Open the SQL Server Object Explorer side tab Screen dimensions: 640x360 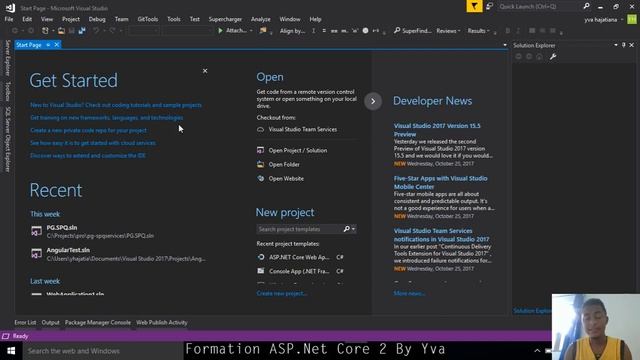[x=7, y=139]
